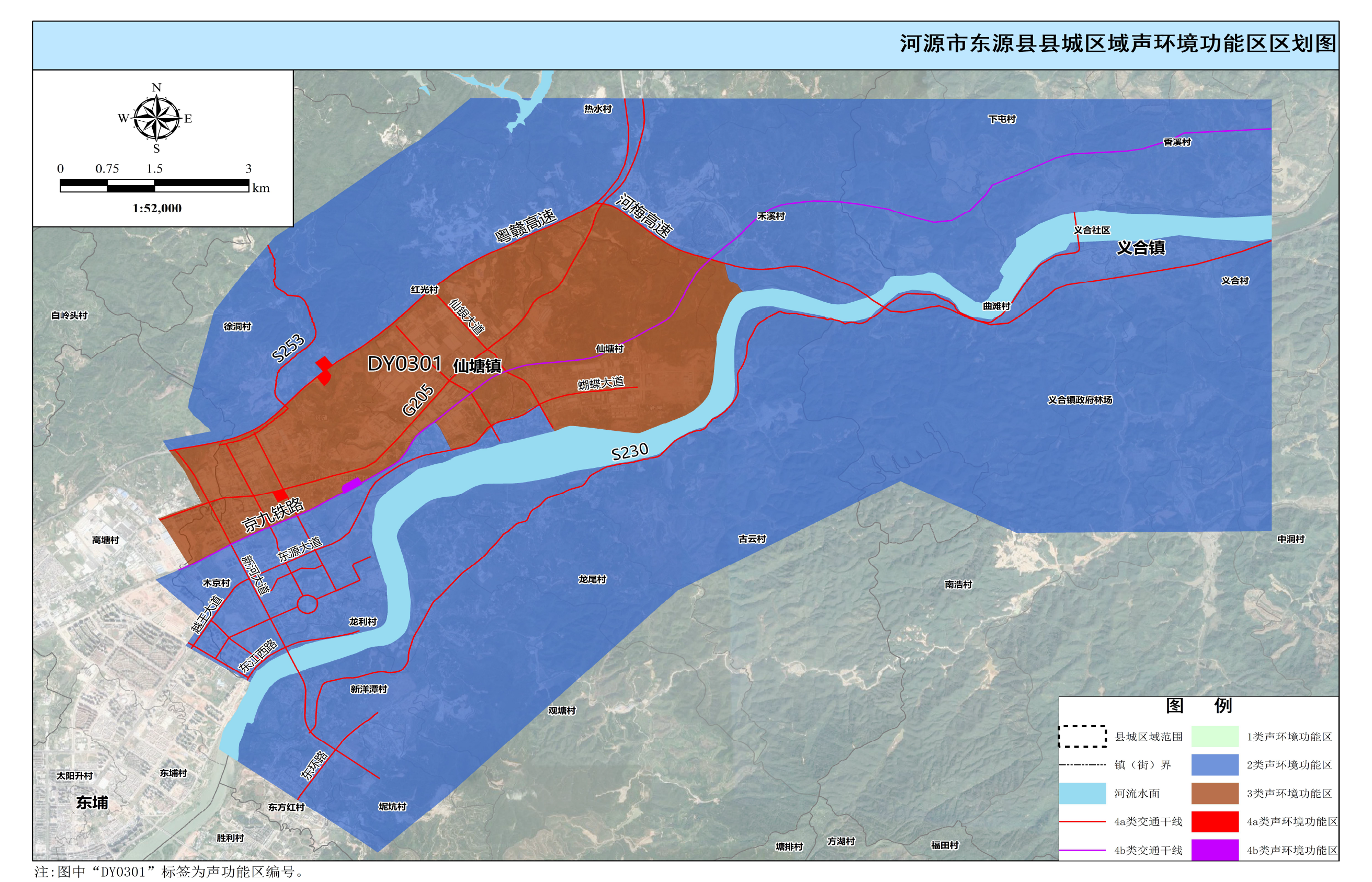Click the 4a类交通干线 red legend line

pyautogui.click(x=1082, y=822)
